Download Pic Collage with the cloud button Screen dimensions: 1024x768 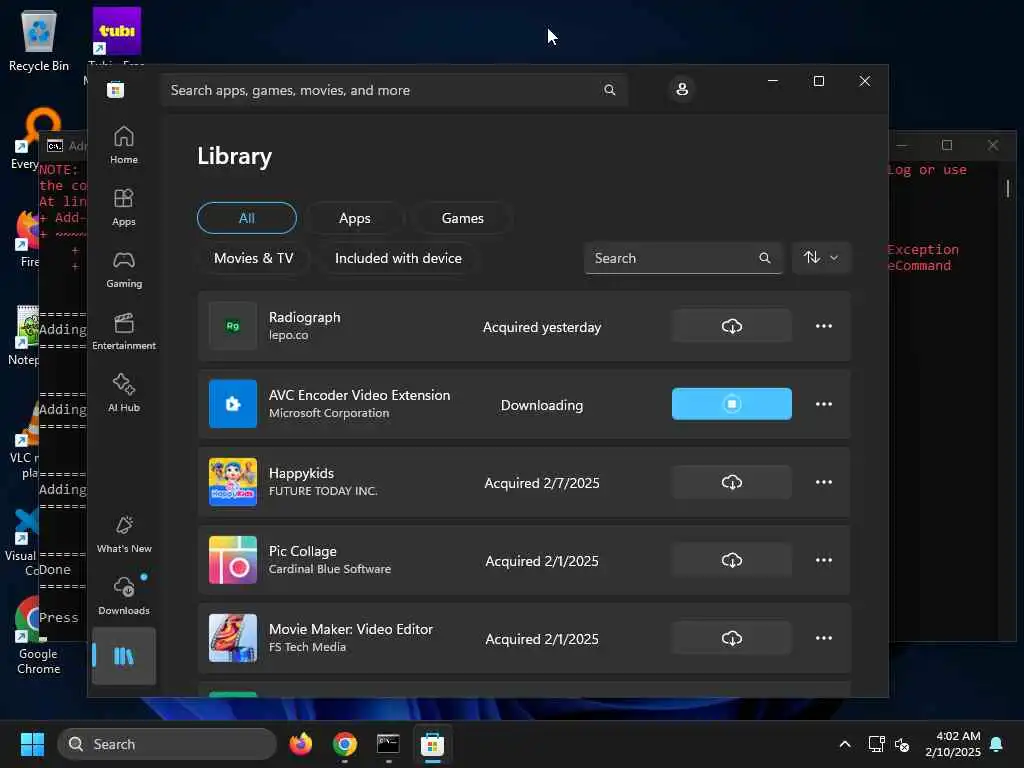[731, 560]
